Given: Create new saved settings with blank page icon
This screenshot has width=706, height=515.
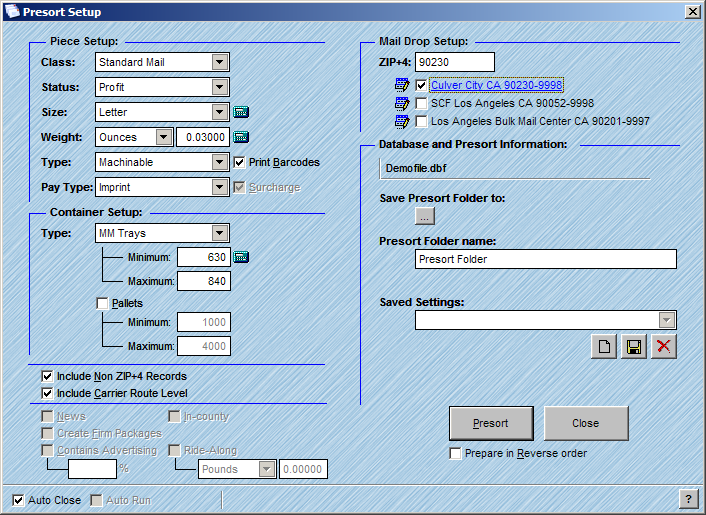Looking at the screenshot, I should point(604,347).
